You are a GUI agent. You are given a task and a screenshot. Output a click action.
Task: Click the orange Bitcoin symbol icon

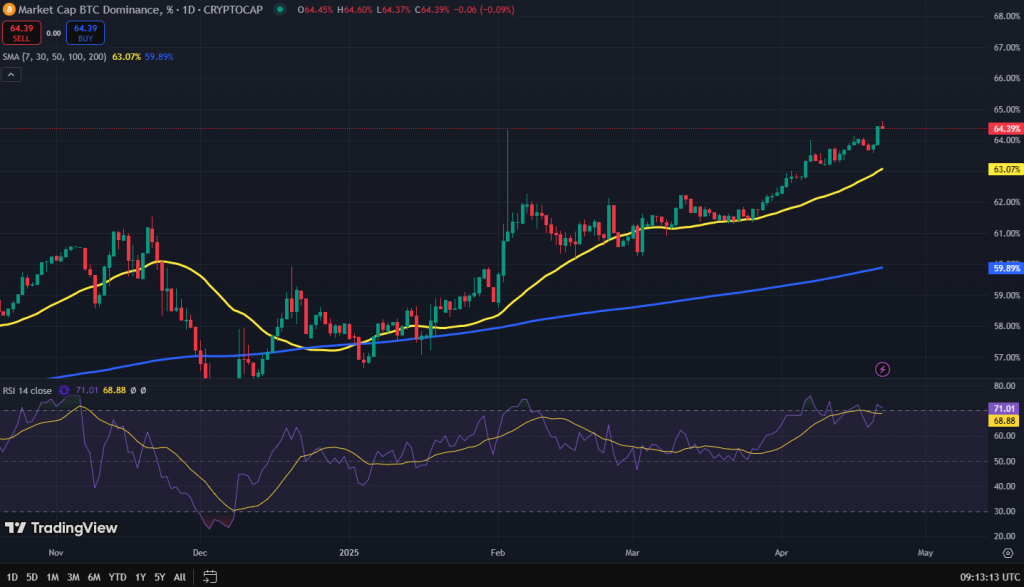tap(9, 10)
